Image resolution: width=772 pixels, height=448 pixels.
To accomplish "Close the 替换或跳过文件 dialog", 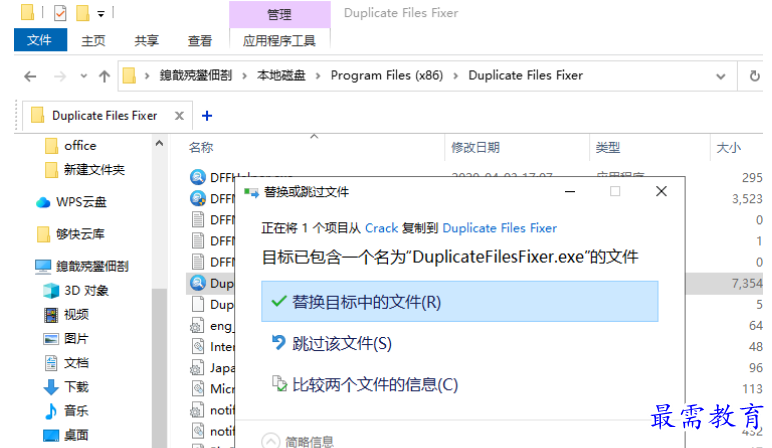I will [661, 192].
